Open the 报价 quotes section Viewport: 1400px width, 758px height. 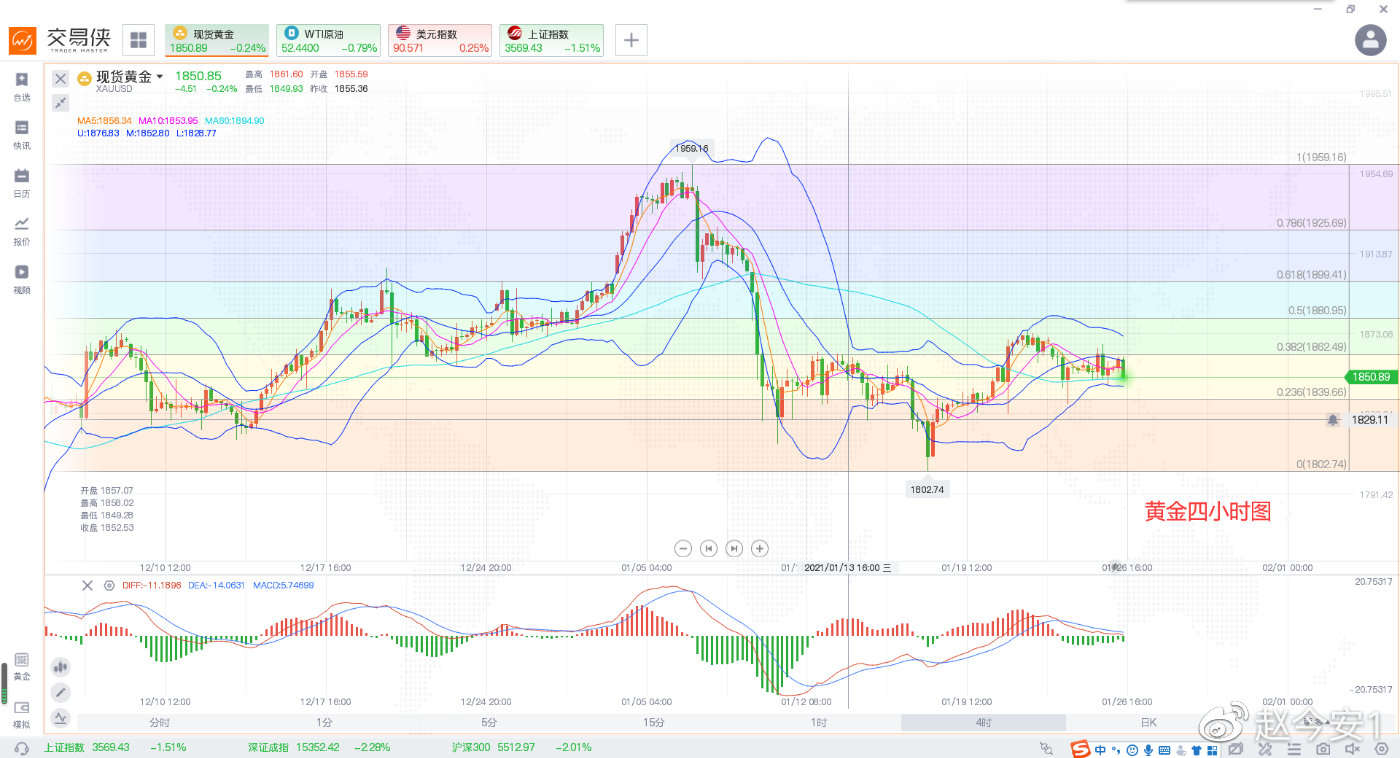coord(22,231)
